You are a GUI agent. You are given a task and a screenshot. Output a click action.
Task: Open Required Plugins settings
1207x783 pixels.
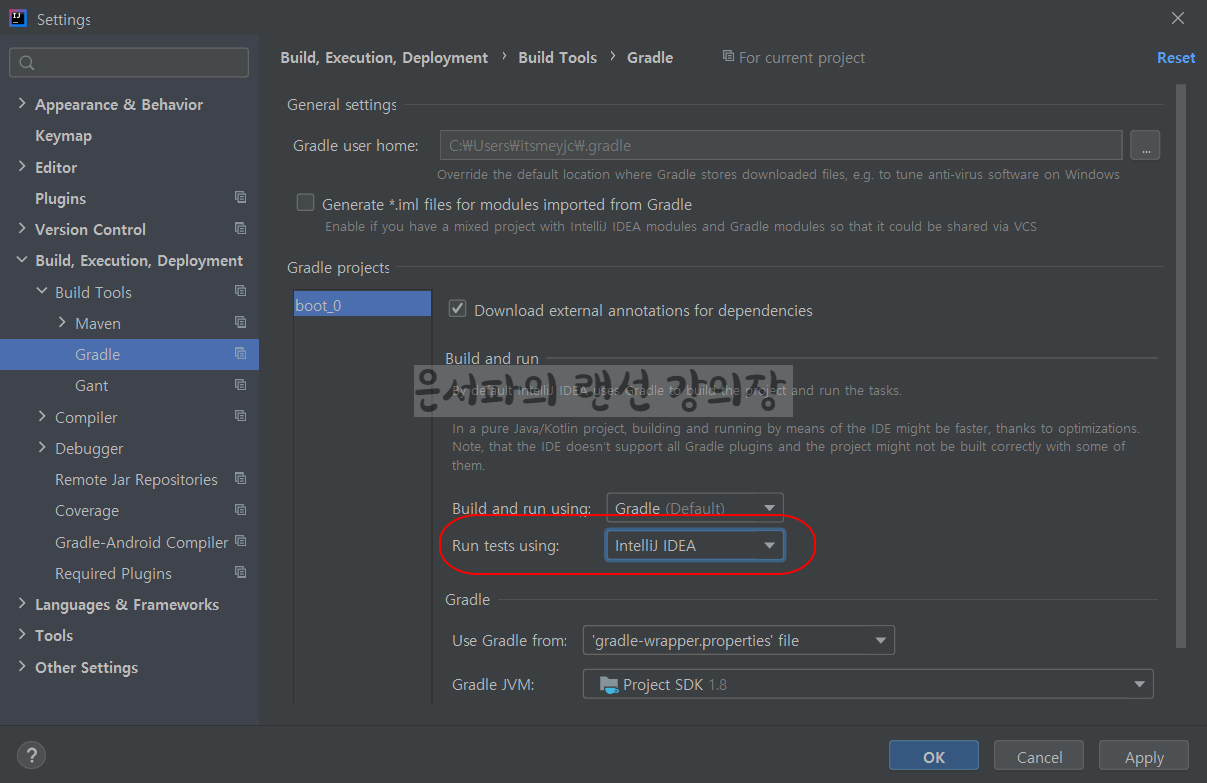[113, 573]
